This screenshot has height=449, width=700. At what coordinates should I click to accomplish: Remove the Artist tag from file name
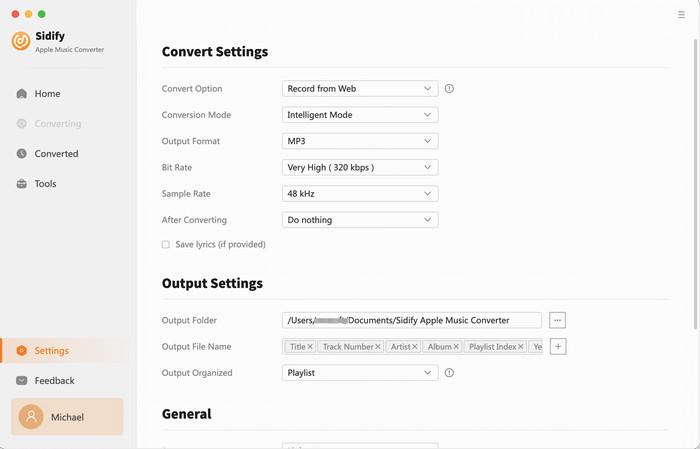(x=416, y=347)
